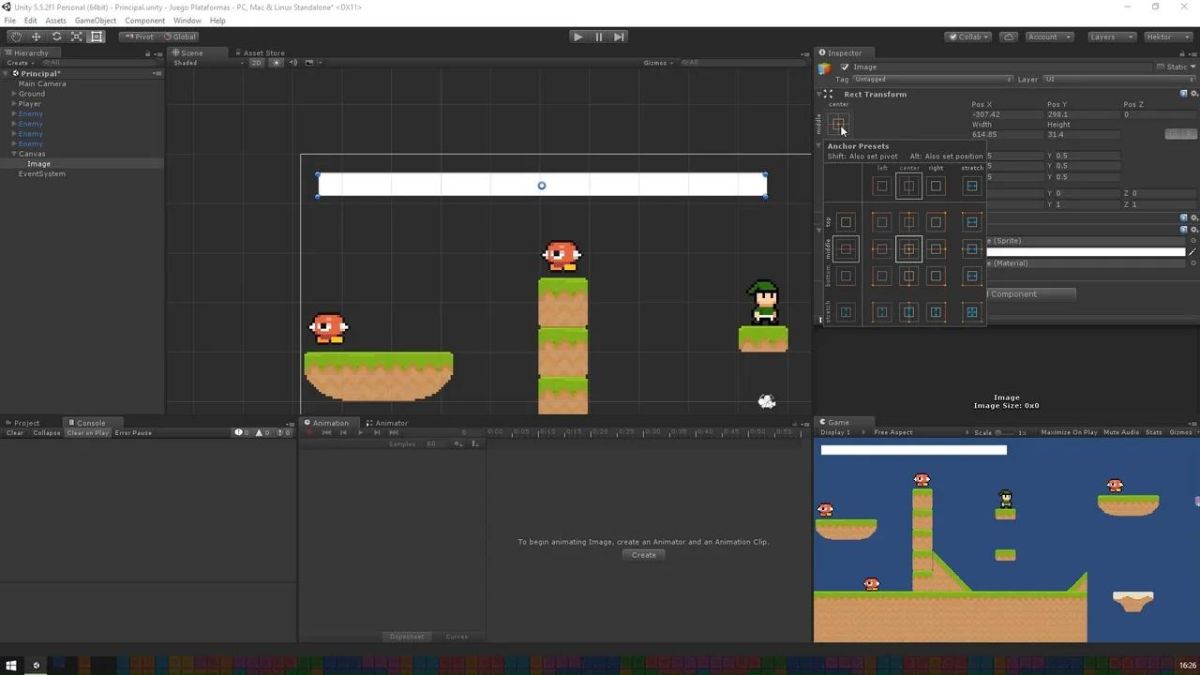Open the Account dropdown
The height and width of the screenshot is (675, 1200).
tap(1048, 37)
